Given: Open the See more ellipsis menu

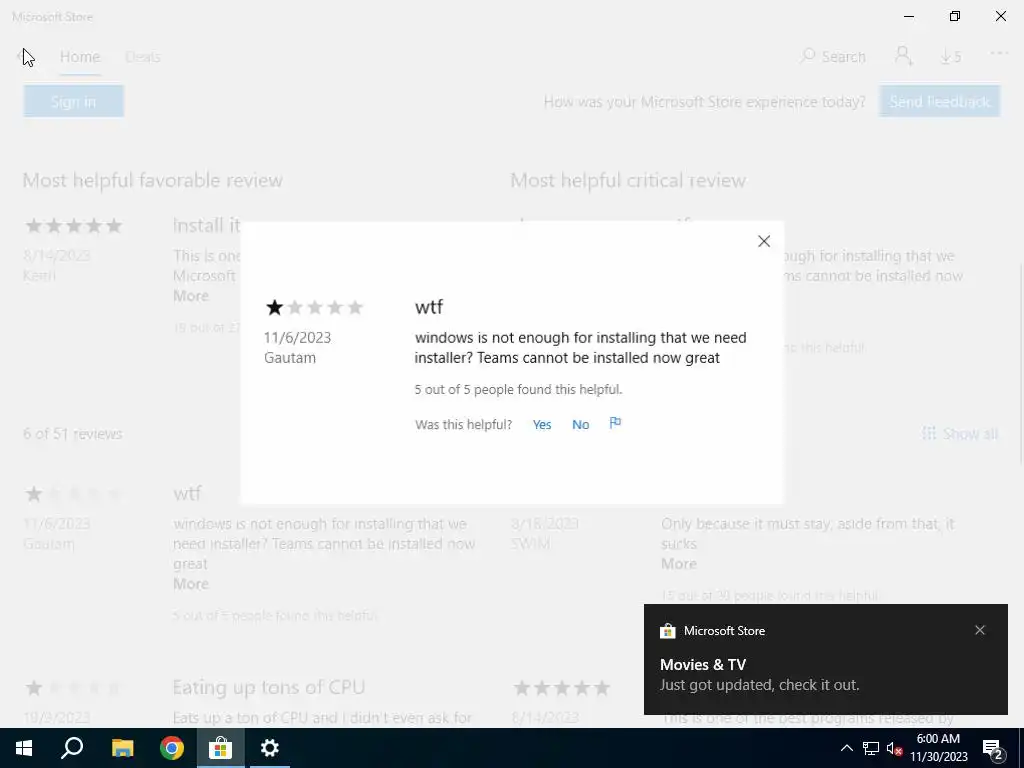Looking at the screenshot, I should (x=999, y=55).
